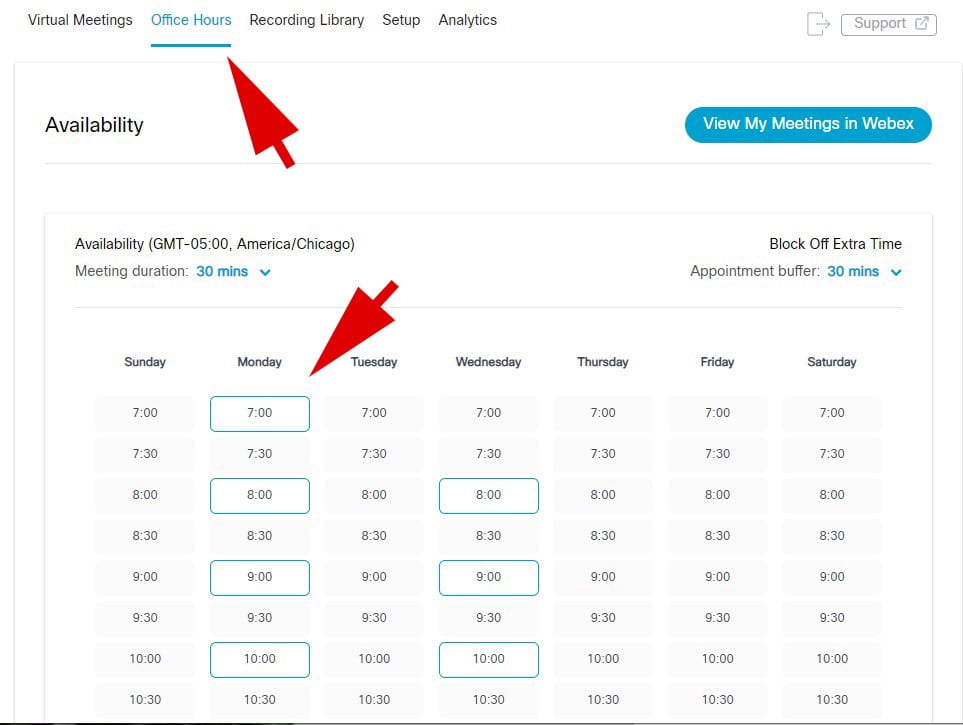Go to the Setup tab
The width and height of the screenshot is (963, 725).
(401, 20)
